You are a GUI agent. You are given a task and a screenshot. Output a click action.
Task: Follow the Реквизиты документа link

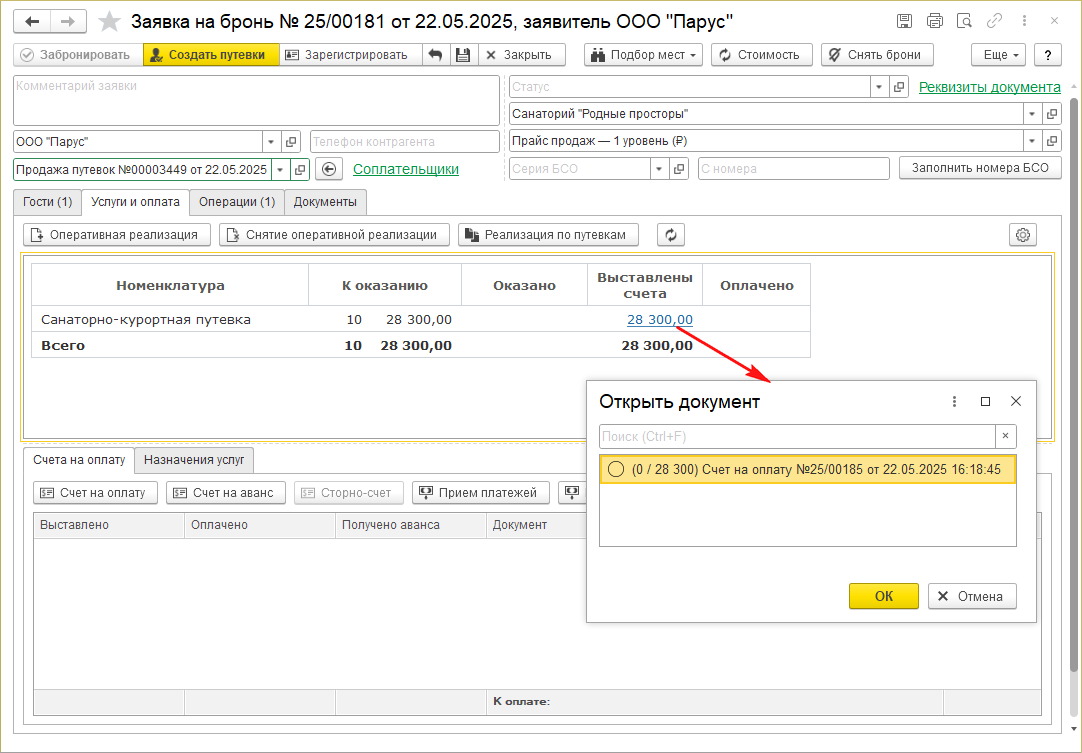[989, 87]
